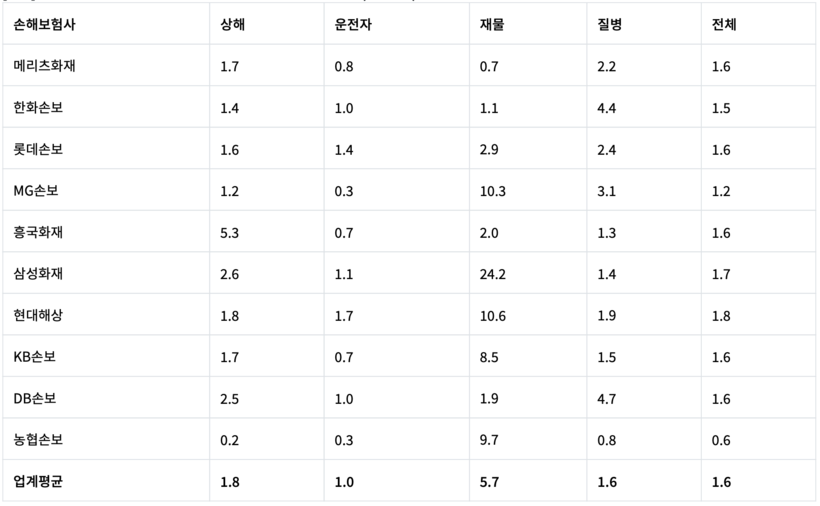Click 삼성화재's 재물 value 24.2

[492, 274]
